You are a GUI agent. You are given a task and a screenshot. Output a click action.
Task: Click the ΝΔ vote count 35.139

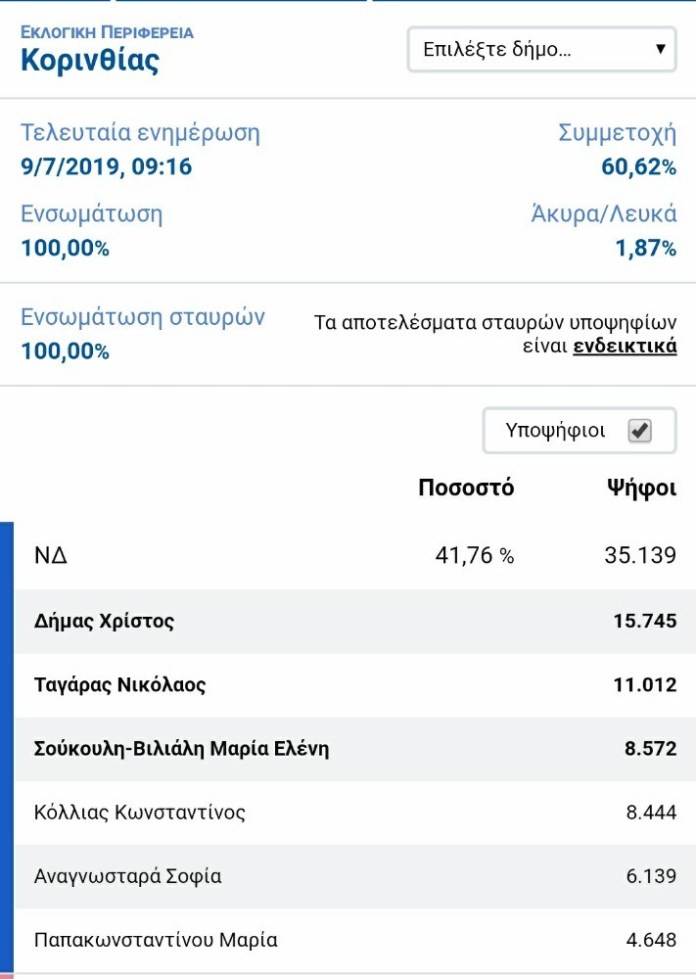[x=640, y=555]
